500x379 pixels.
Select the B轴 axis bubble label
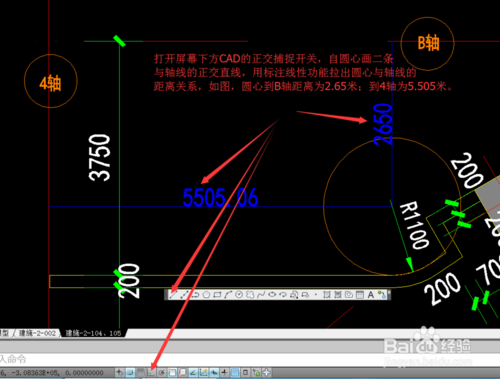tap(429, 43)
